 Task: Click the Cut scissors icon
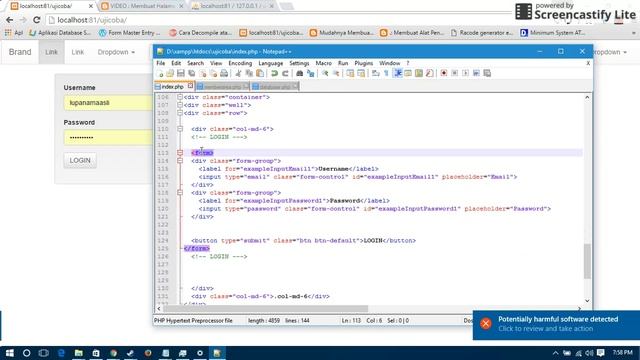[238, 73]
